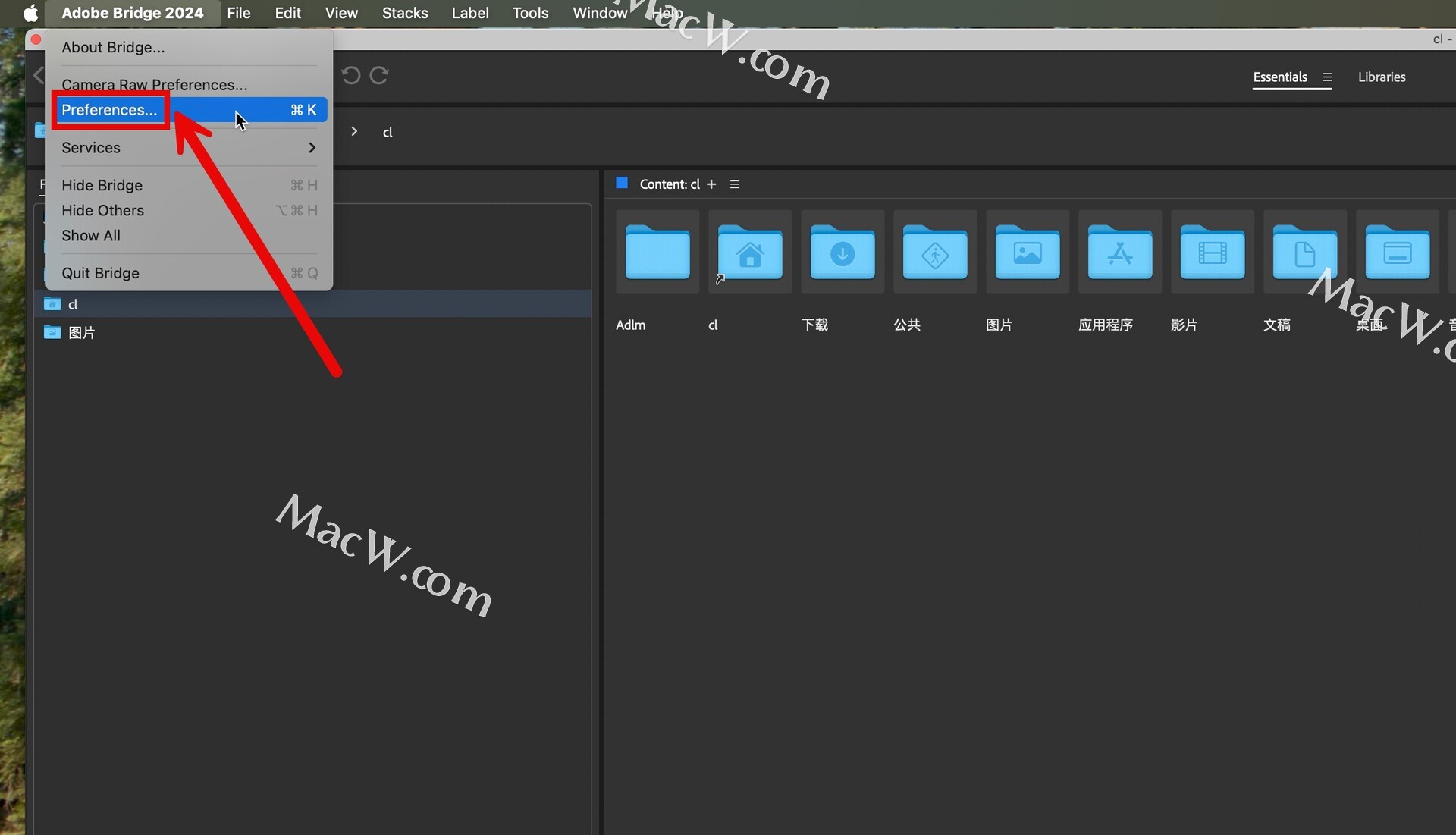Click the 文稿 folder label
Viewport: 1456px width, 835px height.
pos(1277,325)
